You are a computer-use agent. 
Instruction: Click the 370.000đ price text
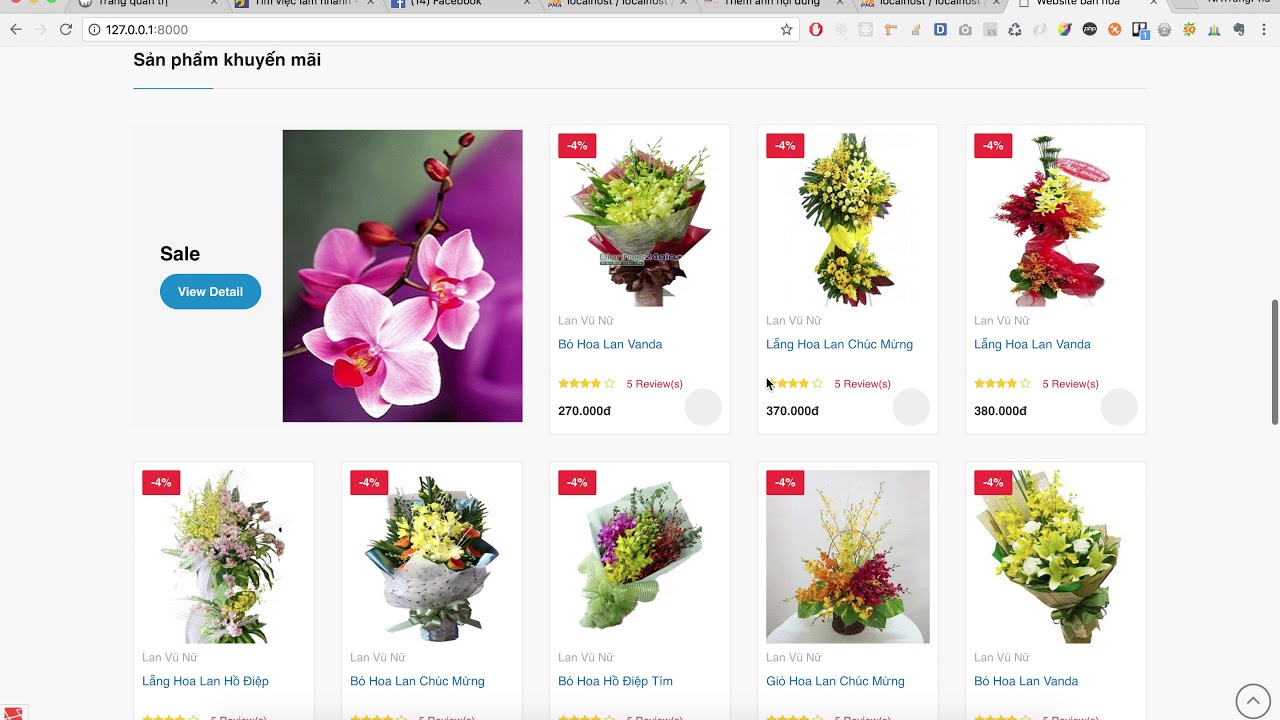[x=792, y=411]
